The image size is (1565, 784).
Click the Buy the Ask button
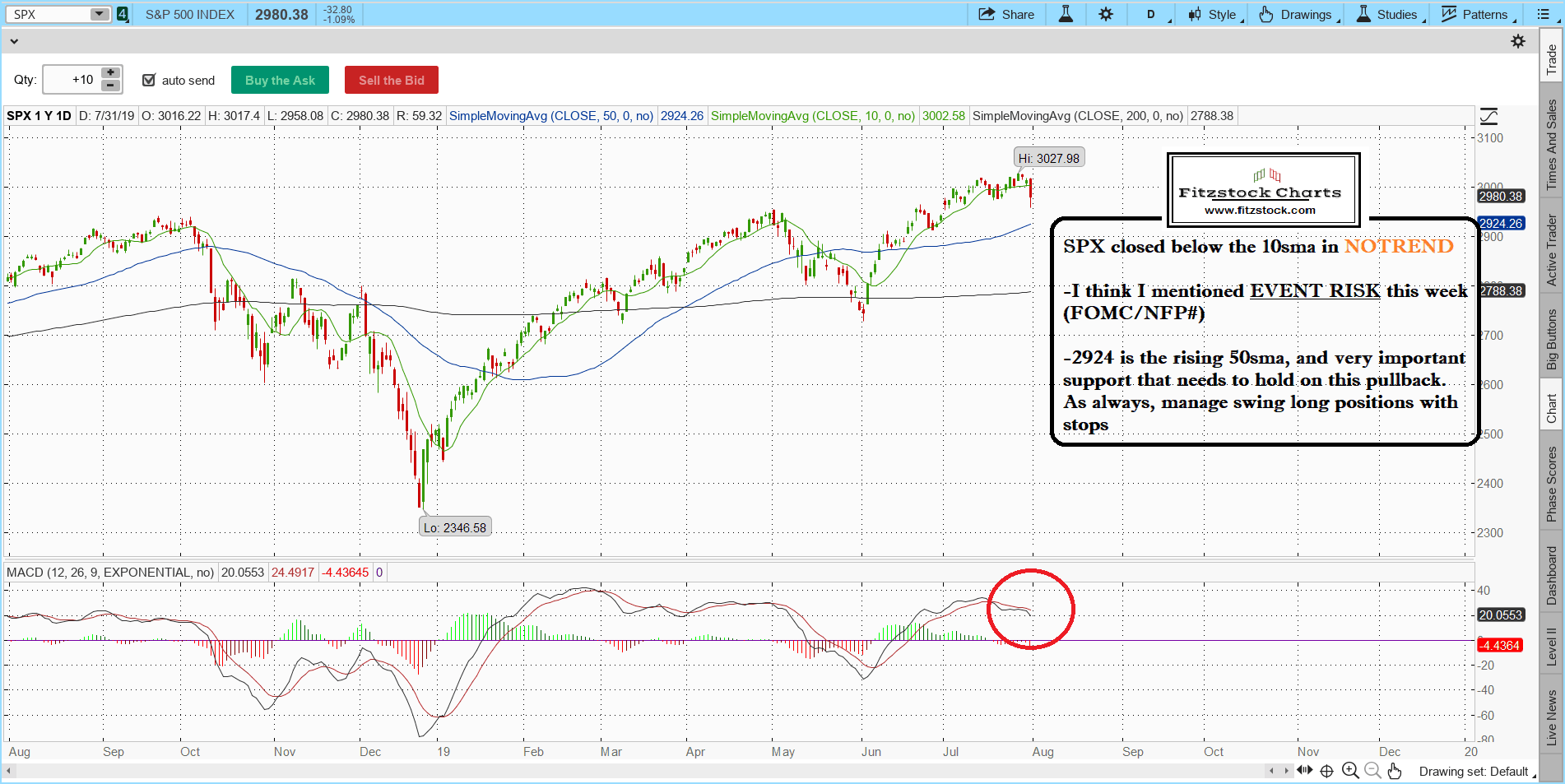click(x=280, y=80)
